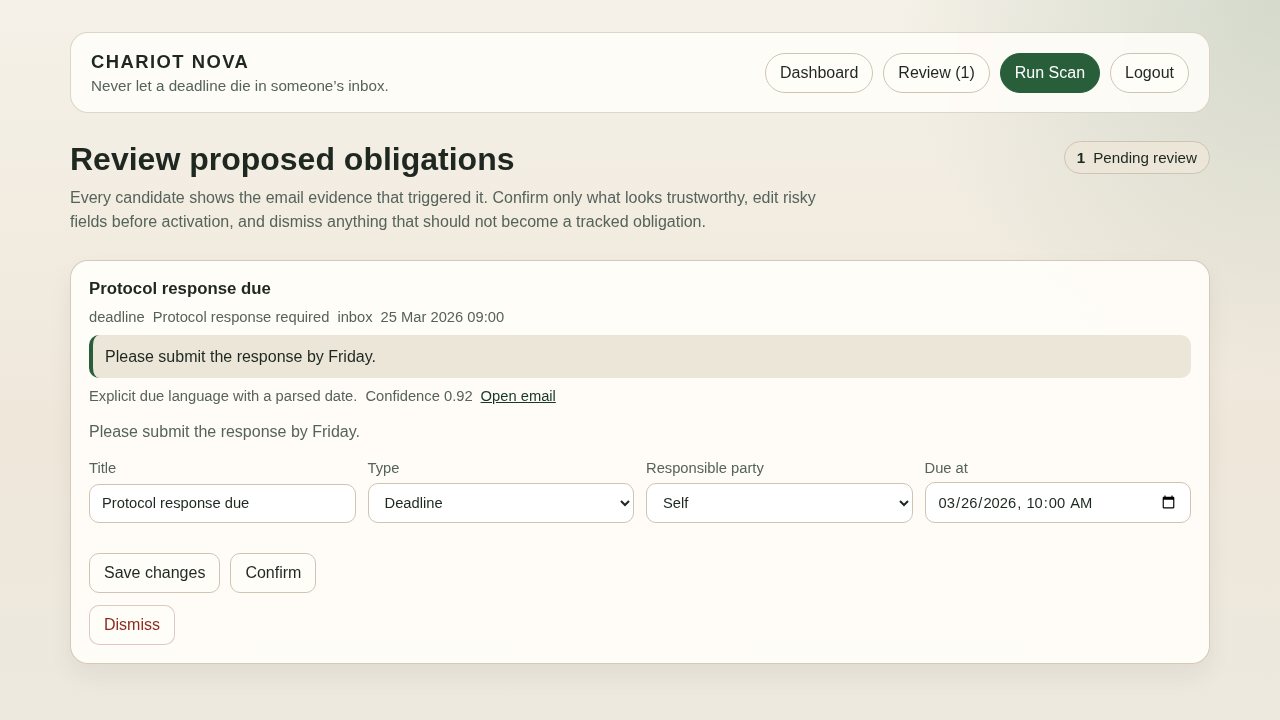
Task: Click the 'Protocol response required' subject text
Action: [241, 317]
